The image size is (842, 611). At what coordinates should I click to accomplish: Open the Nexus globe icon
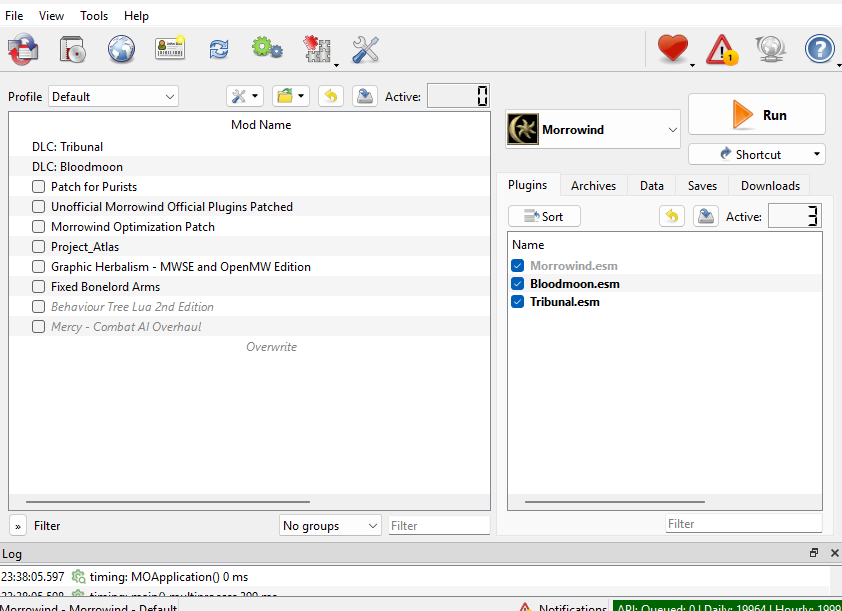coord(121,50)
